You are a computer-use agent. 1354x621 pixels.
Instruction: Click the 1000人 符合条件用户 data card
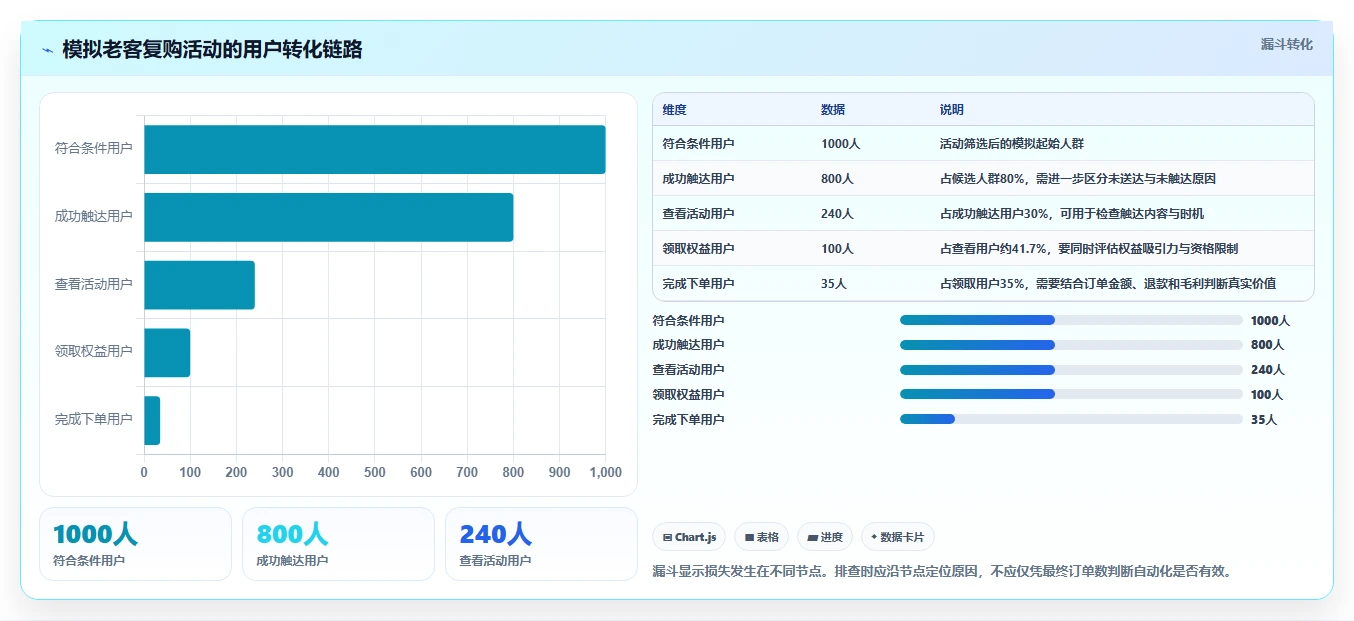click(135, 544)
